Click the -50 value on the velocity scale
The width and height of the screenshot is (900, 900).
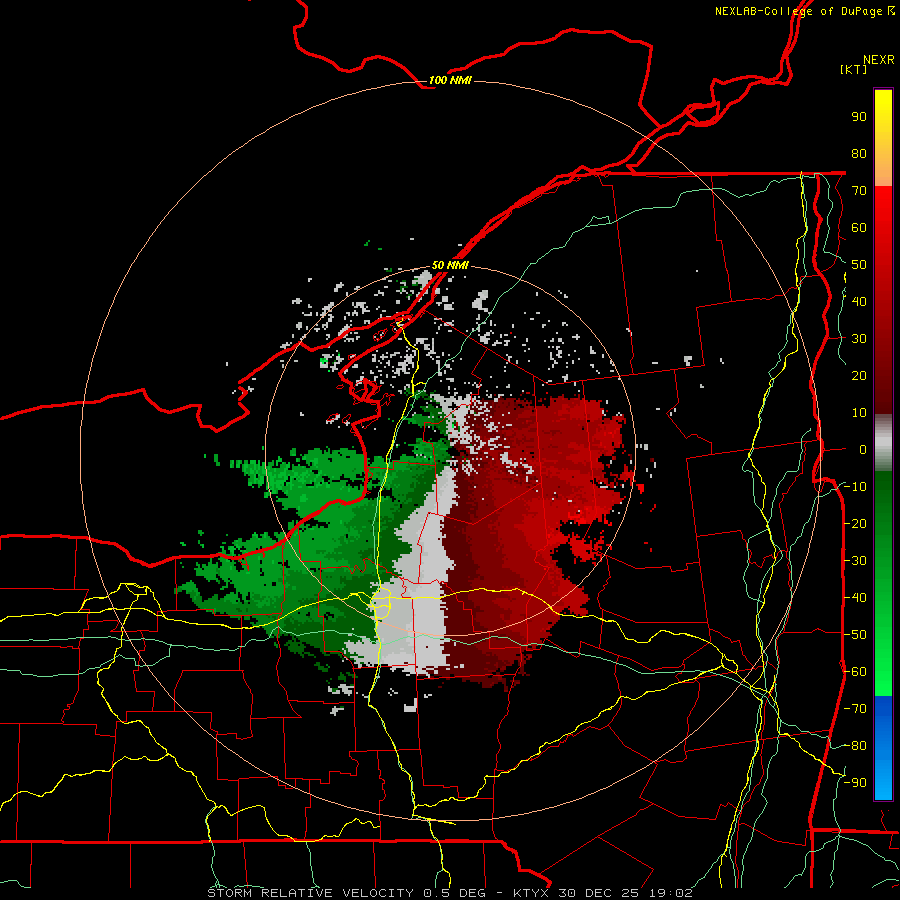(x=855, y=634)
